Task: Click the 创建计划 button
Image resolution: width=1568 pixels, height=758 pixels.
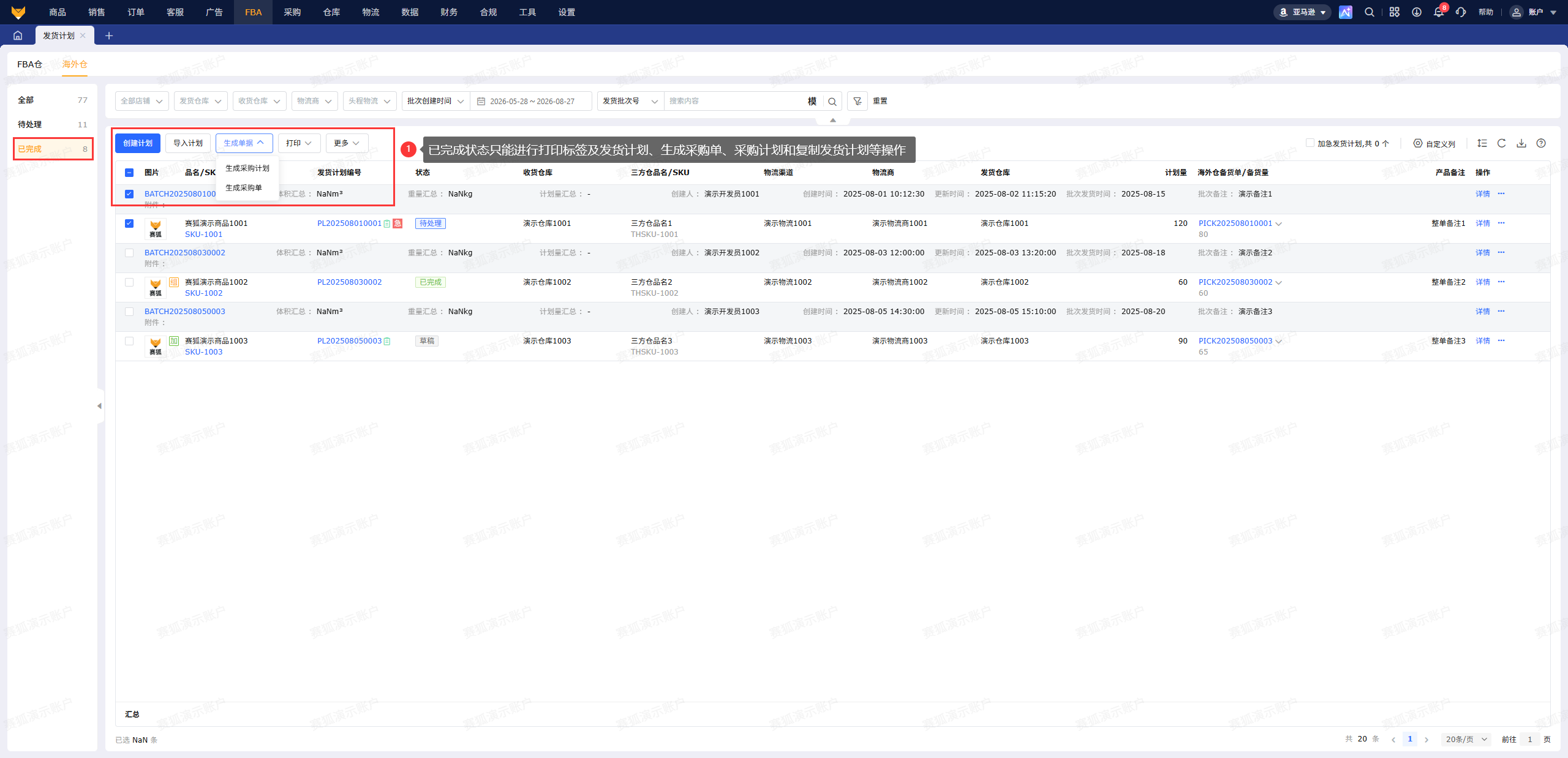Action: [x=138, y=143]
